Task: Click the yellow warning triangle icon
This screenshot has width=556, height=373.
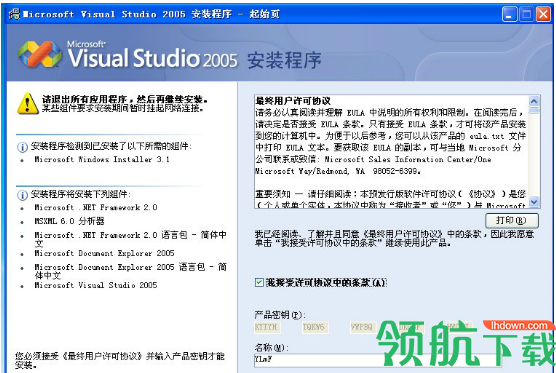Action: [x=28, y=104]
